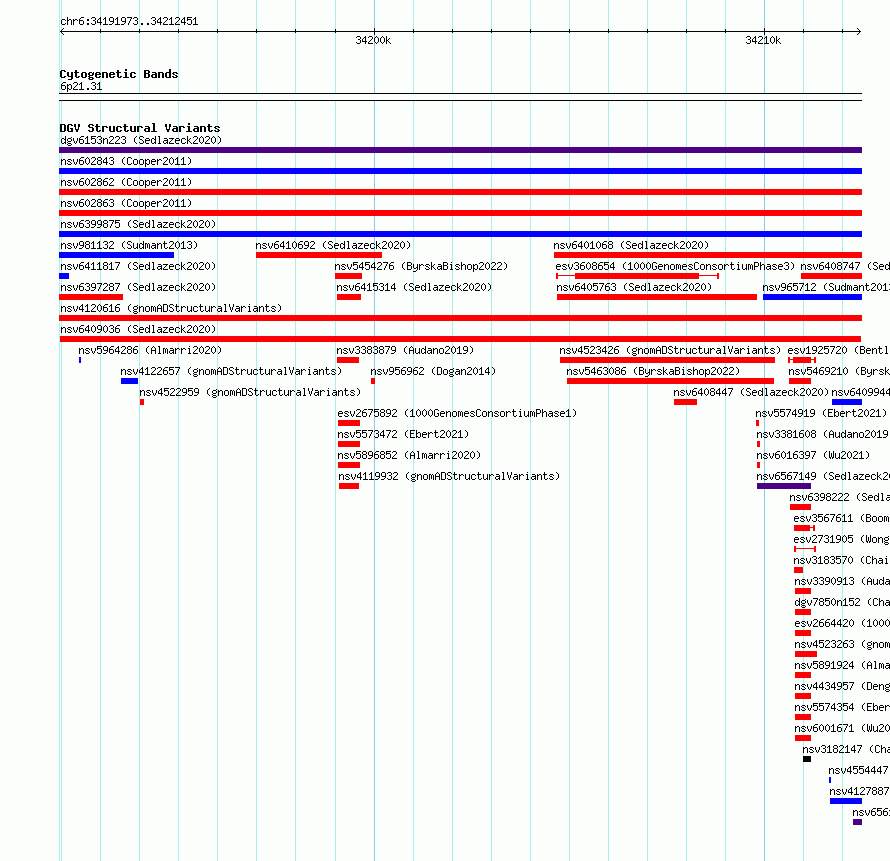Click the nsv6411817 (Sedlazeck2020) label

coord(138,266)
